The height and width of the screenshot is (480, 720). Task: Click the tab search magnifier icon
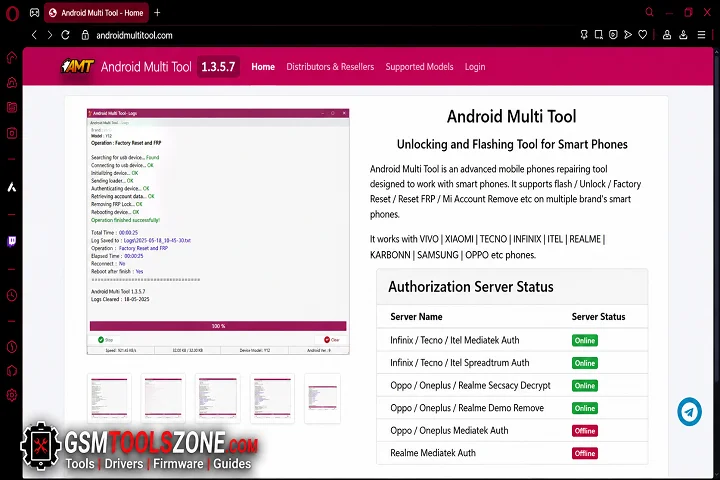point(649,12)
